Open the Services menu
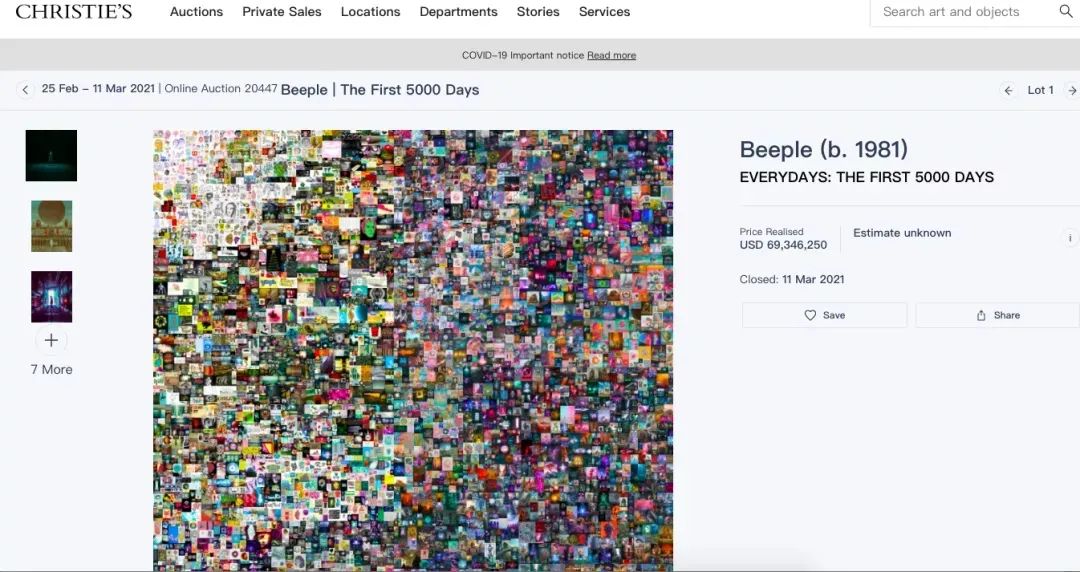The image size is (1080, 572). 605,12
